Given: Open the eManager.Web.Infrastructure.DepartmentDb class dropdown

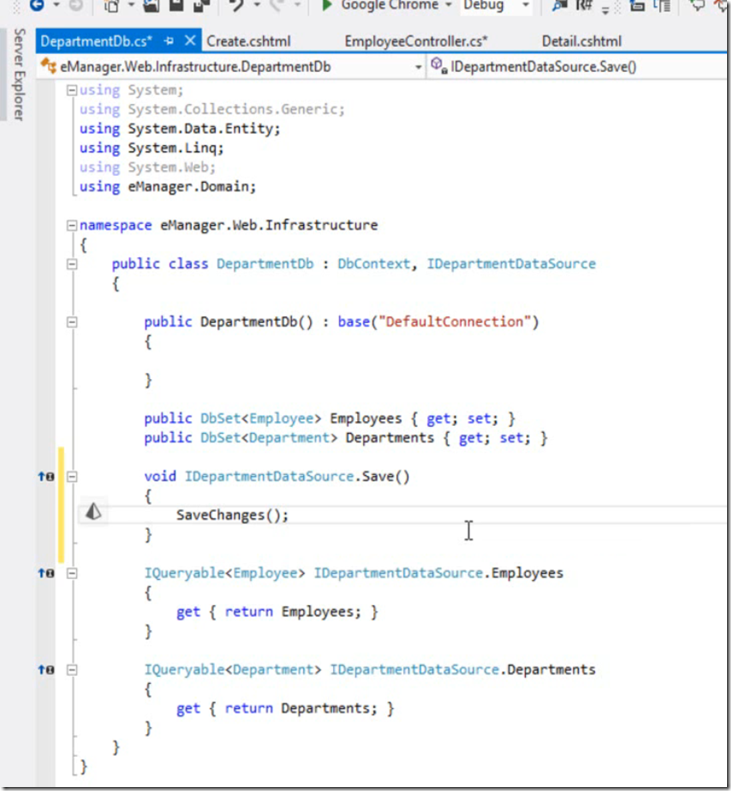Looking at the screenshot, I should (x=418, y=67).
